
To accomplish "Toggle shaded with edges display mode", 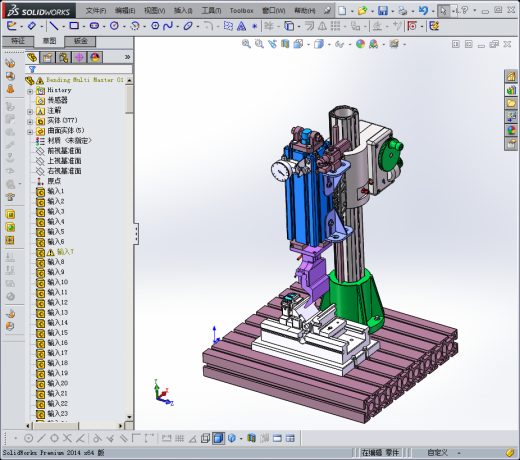I will (219, 438).
